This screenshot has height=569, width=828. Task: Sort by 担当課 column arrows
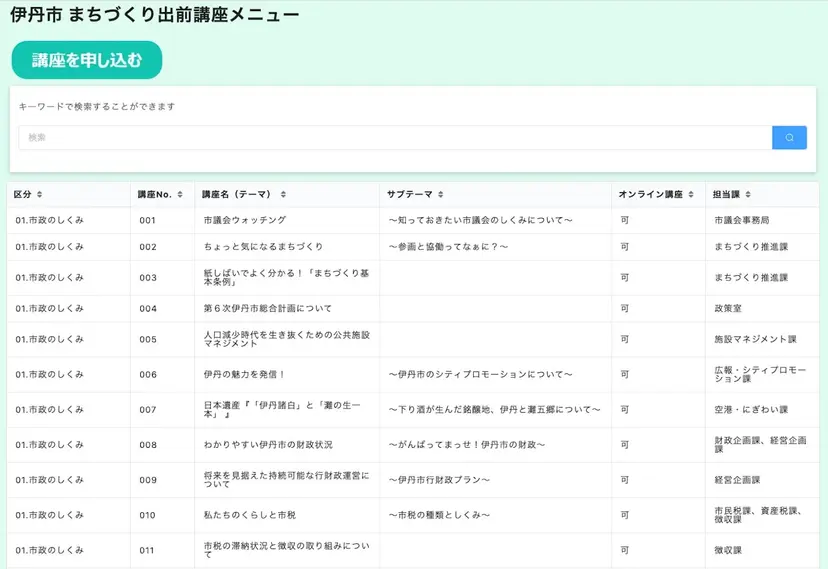point(748,194)
